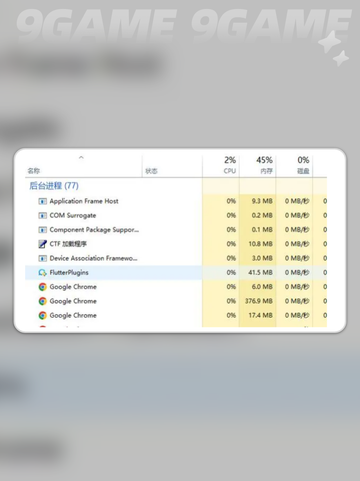Select the FlutterPlugins row name
The image size is (360, 481).
click(69, 273)
